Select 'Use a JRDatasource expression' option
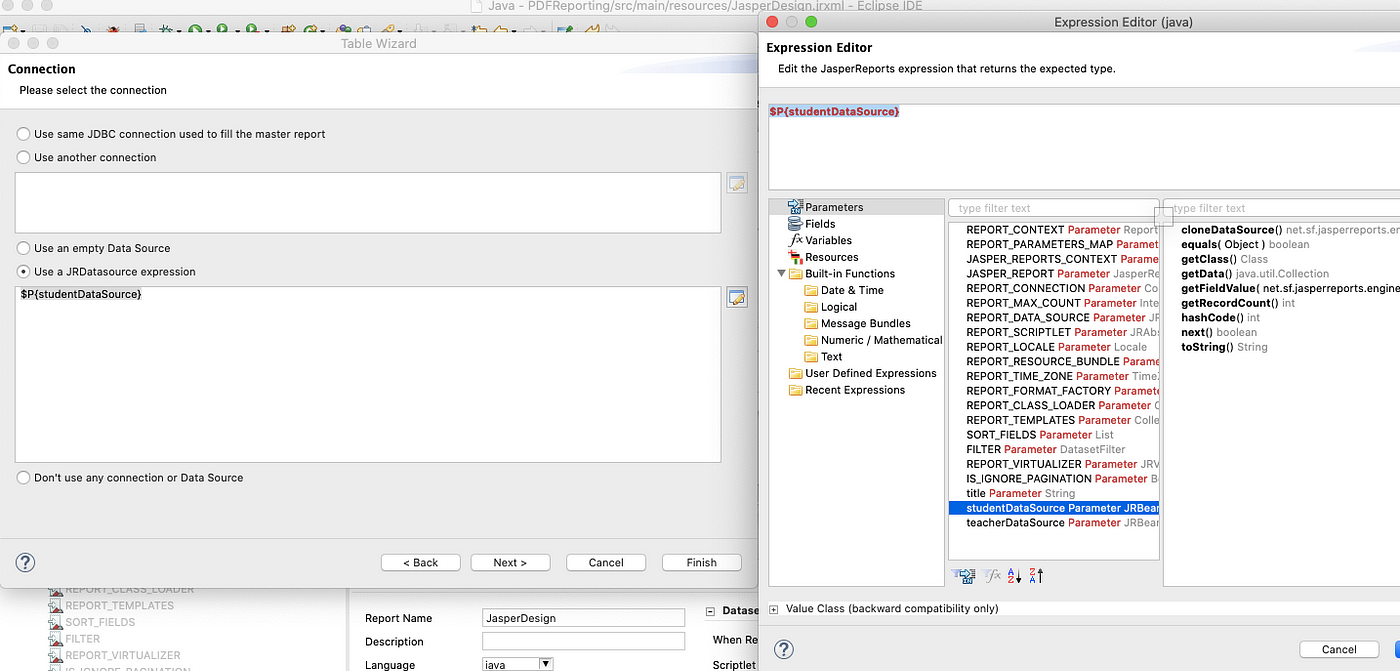 (23, 271)
